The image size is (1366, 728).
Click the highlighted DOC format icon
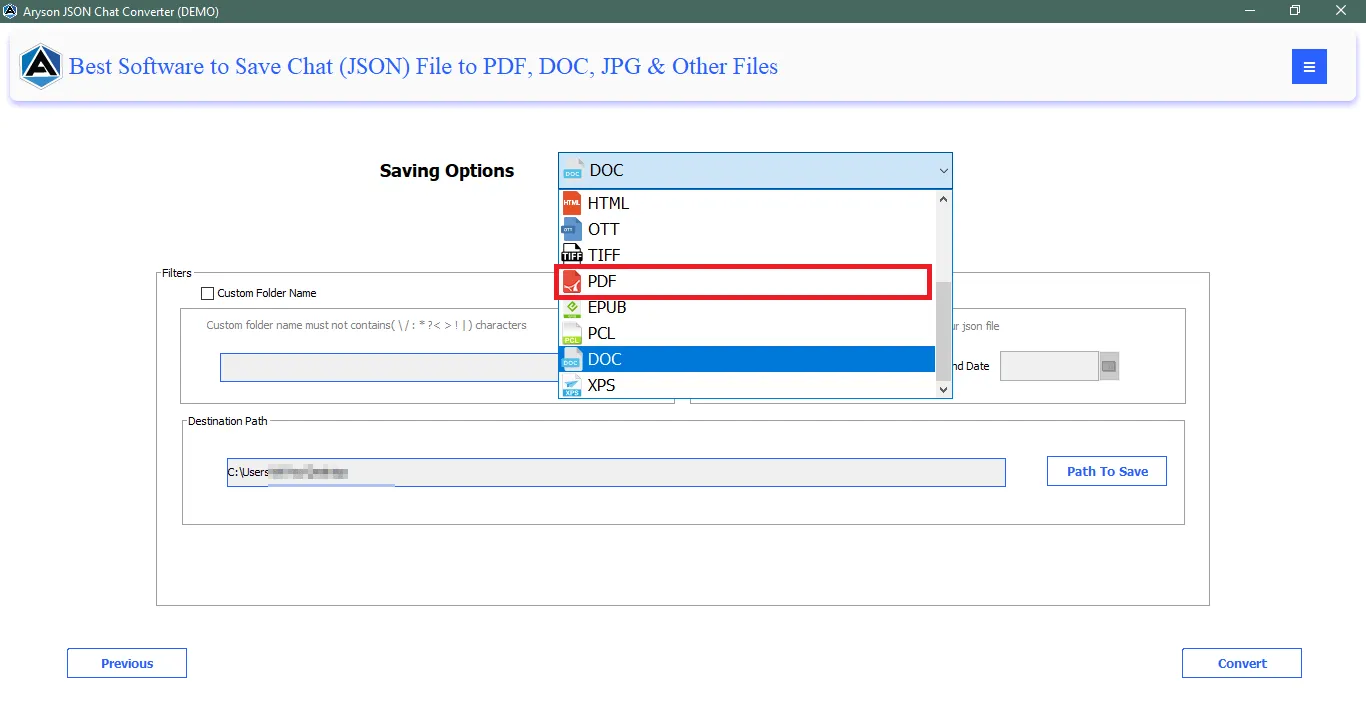pos(571,359)
